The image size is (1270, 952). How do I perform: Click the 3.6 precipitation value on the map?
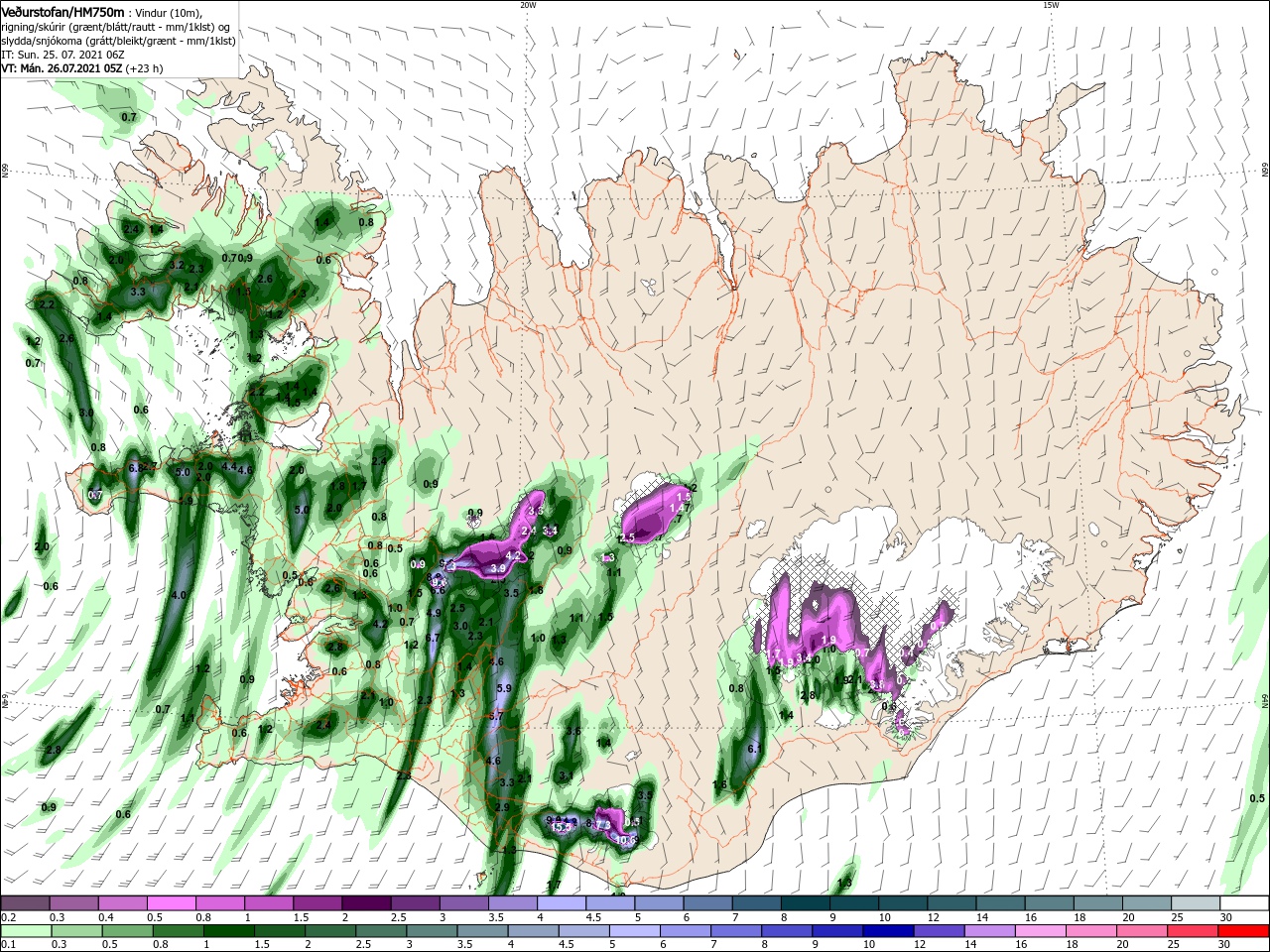[x=572, y=731]
